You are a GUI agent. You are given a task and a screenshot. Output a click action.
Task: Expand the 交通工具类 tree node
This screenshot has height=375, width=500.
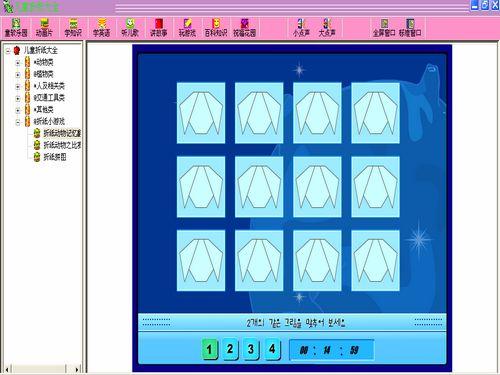pyautogui.click(x=18, y=98)
